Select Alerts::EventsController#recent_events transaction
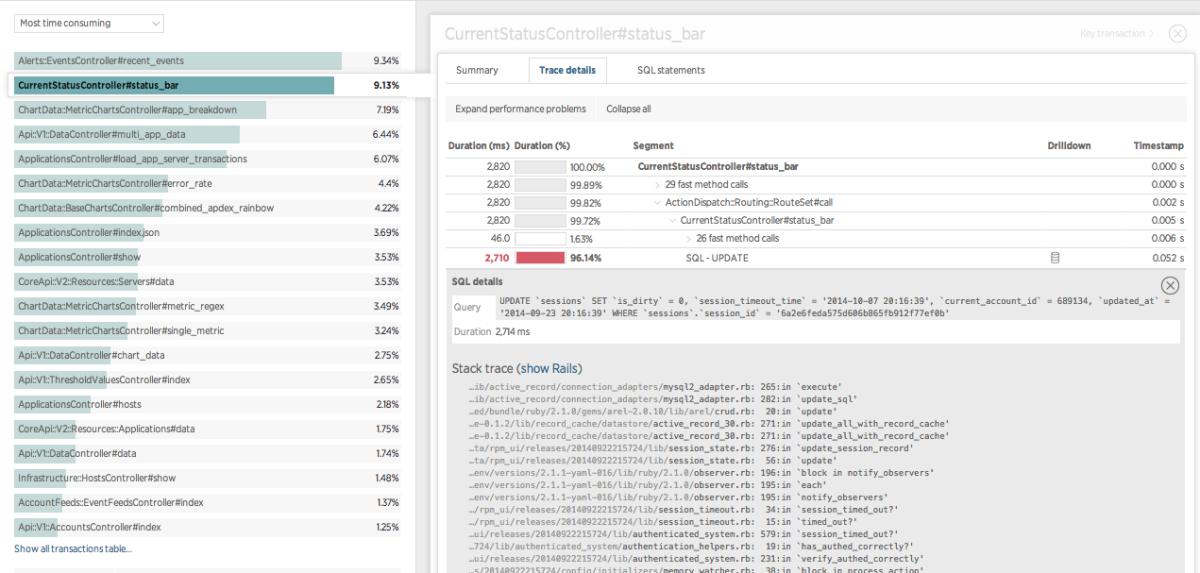This screenshot has height=573, width=1200. point(101,61)
